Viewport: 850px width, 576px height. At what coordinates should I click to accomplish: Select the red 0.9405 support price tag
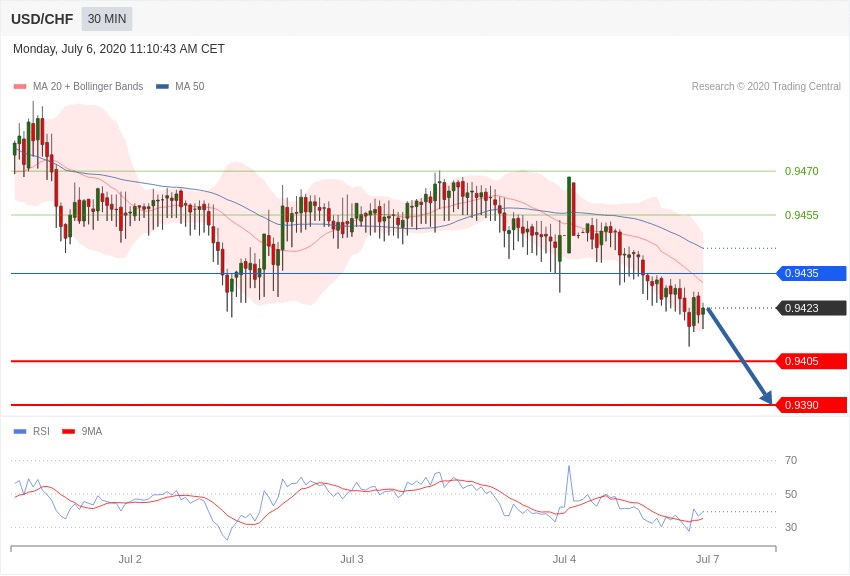pyautogui.click(x=811, y=361)
